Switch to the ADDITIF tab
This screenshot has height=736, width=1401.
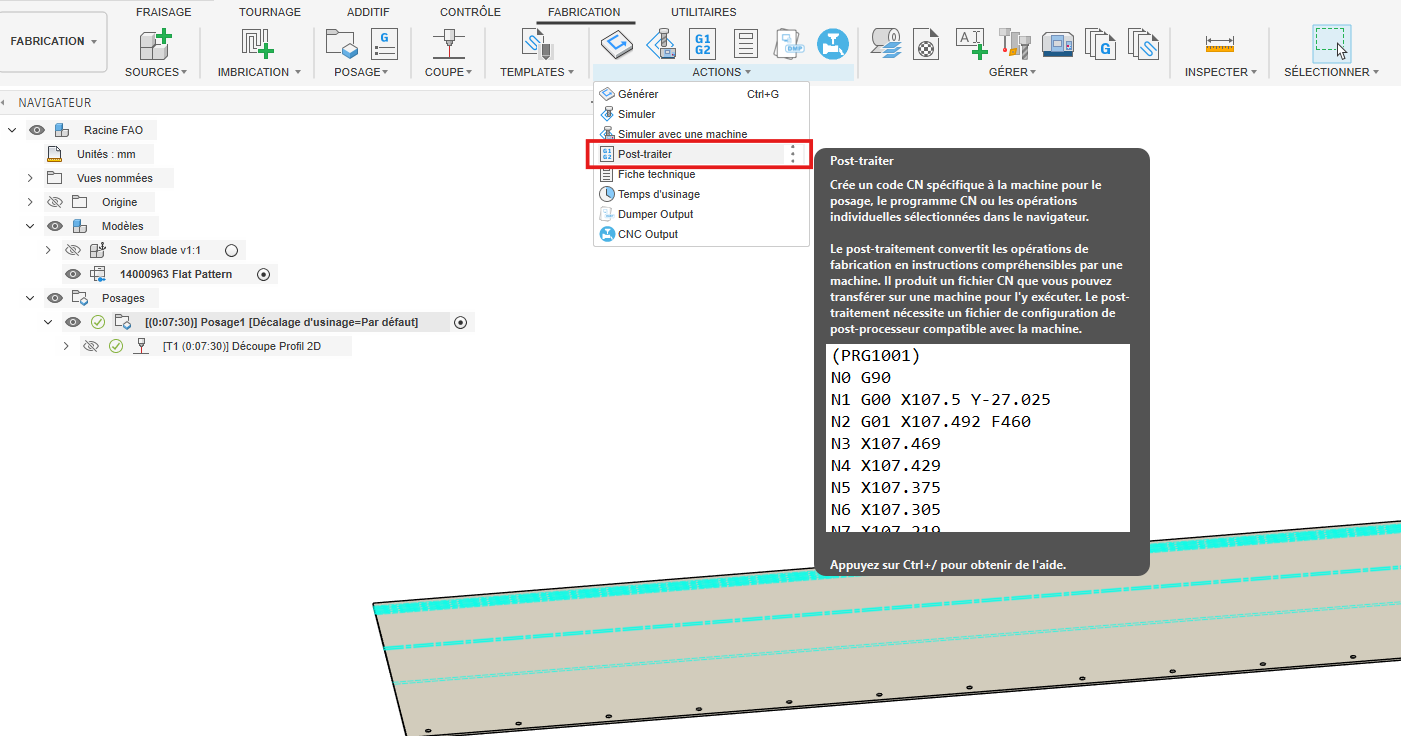[x=368, y=12]
